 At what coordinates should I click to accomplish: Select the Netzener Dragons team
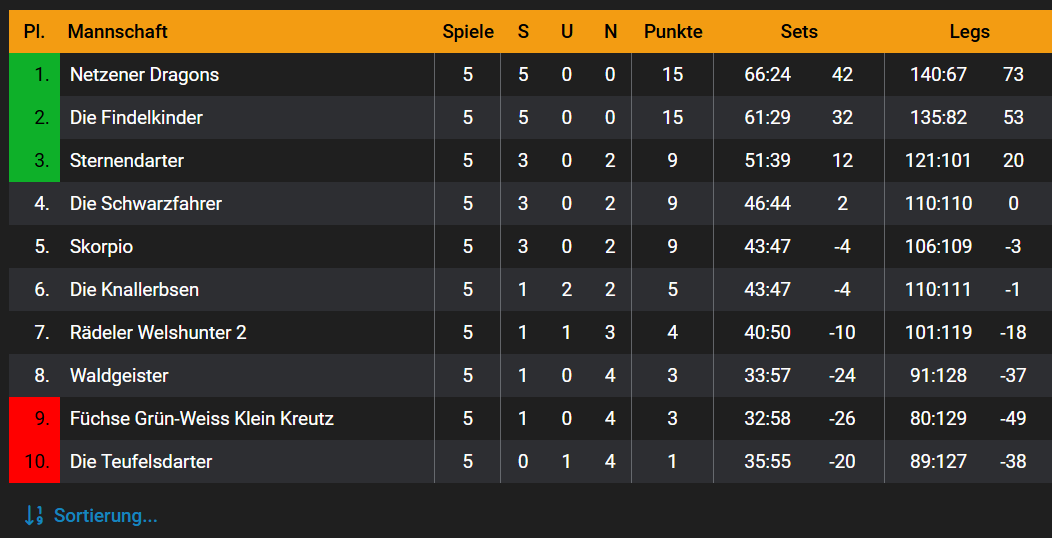(x=144, y=74)
